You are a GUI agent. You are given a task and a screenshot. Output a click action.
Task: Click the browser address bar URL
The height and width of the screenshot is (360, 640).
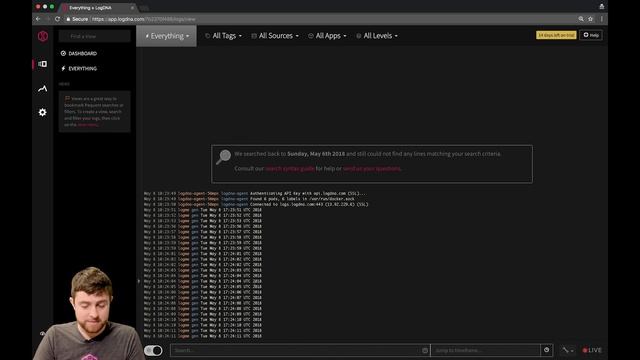coord(143,19)
